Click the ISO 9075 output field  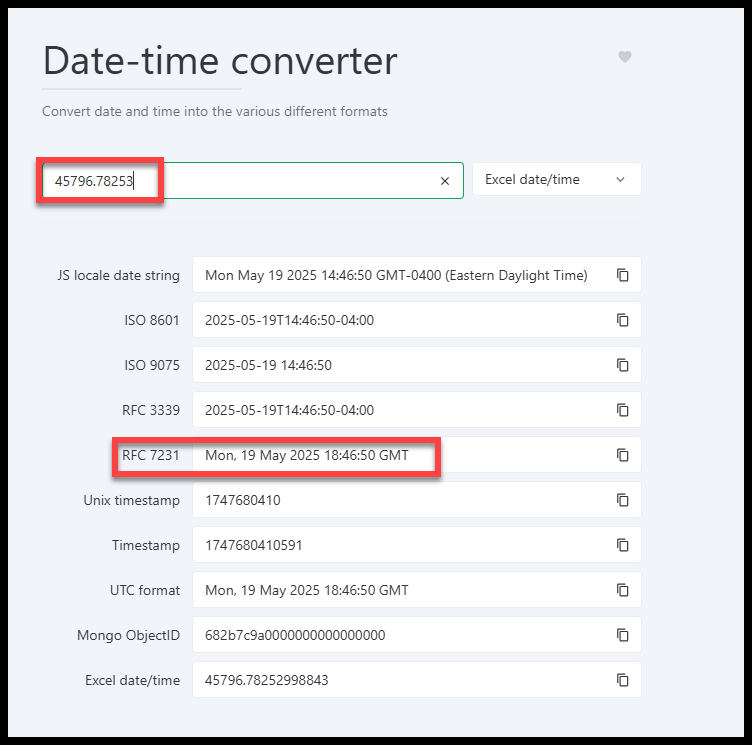[416, 365]
